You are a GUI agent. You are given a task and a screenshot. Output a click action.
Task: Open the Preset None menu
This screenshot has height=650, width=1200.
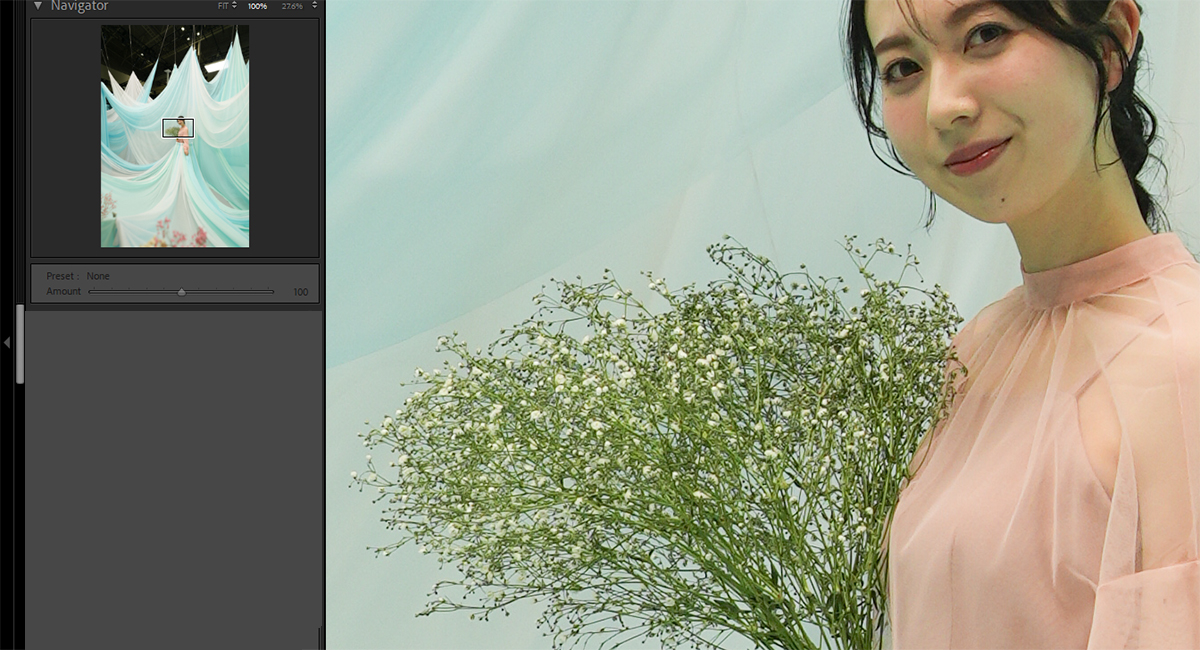pos(98,276)
